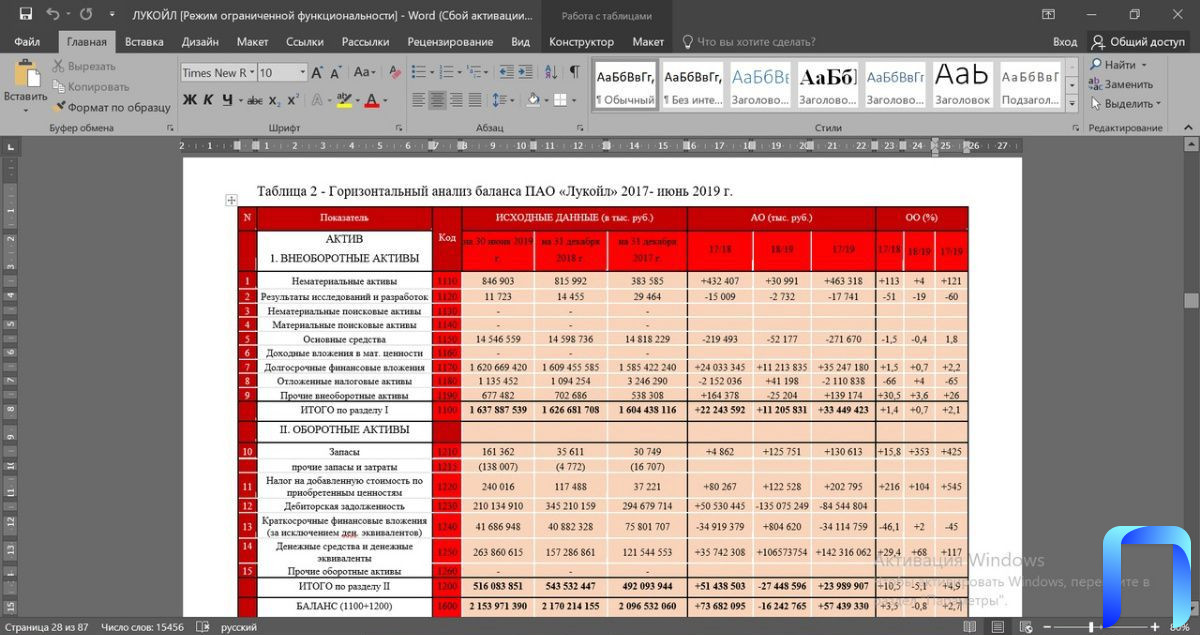Undo the last action

[x=52, y=14]
